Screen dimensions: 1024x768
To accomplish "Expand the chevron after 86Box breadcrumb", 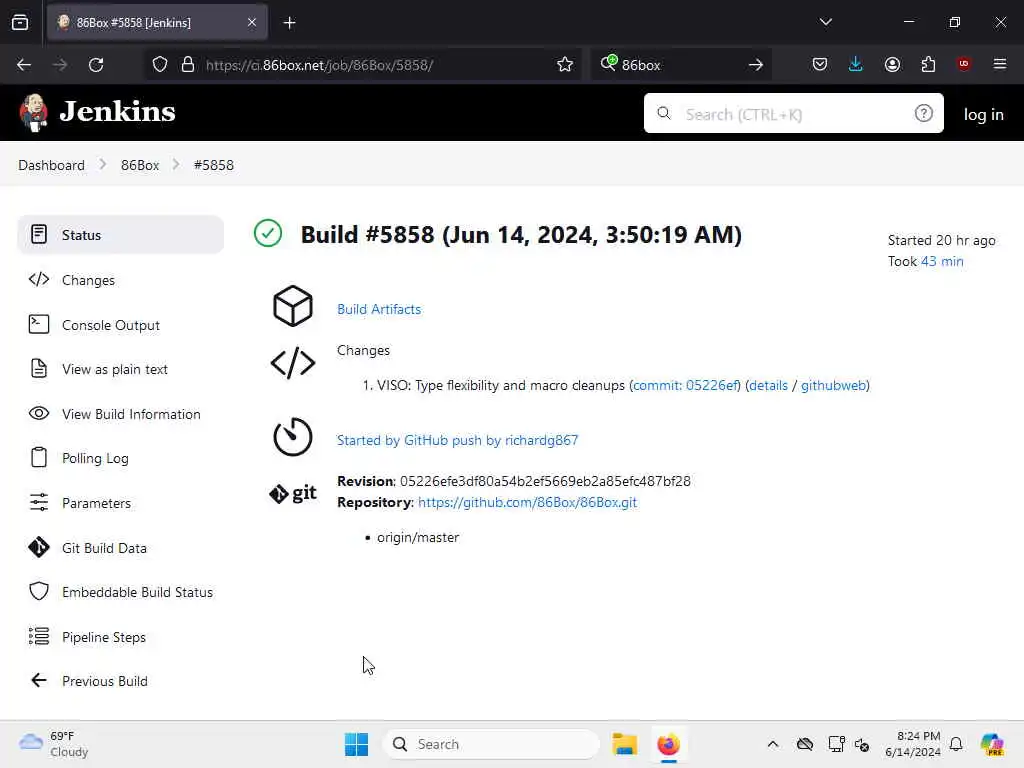I will pyautogui.click(x=176, y=165).
